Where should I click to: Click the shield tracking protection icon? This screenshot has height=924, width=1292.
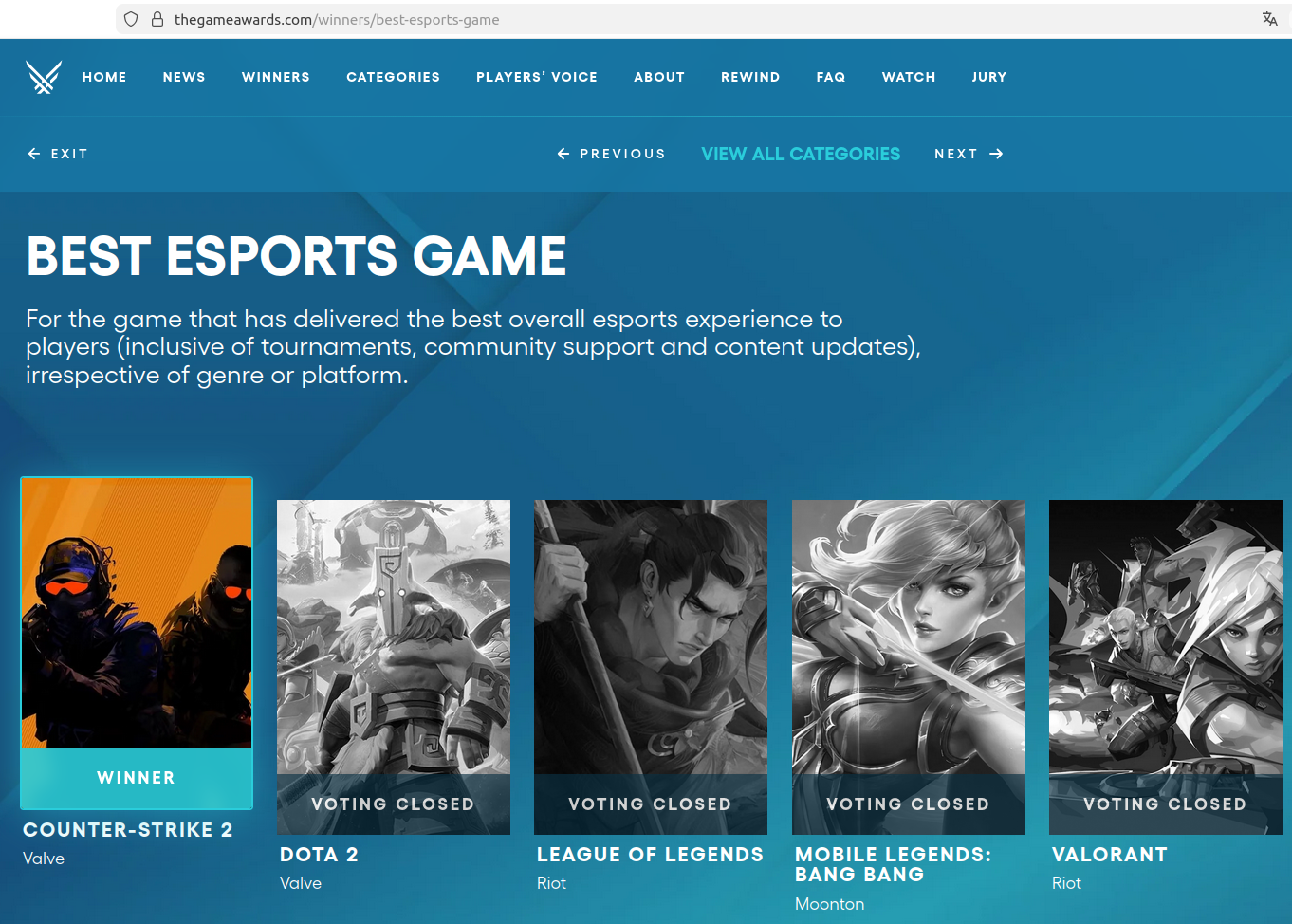click(x=132, y=19)
